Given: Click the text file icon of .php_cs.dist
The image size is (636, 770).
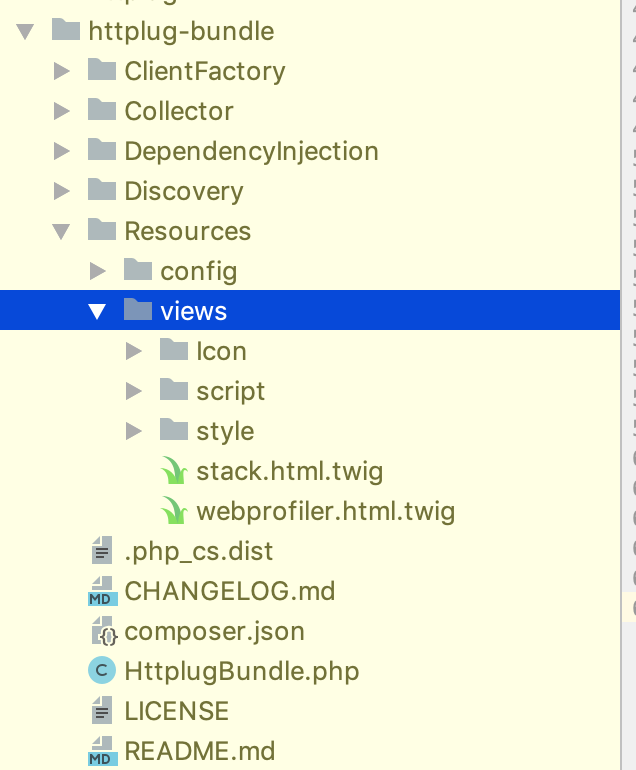Looking at the screenshot, I should coord(102,550).
